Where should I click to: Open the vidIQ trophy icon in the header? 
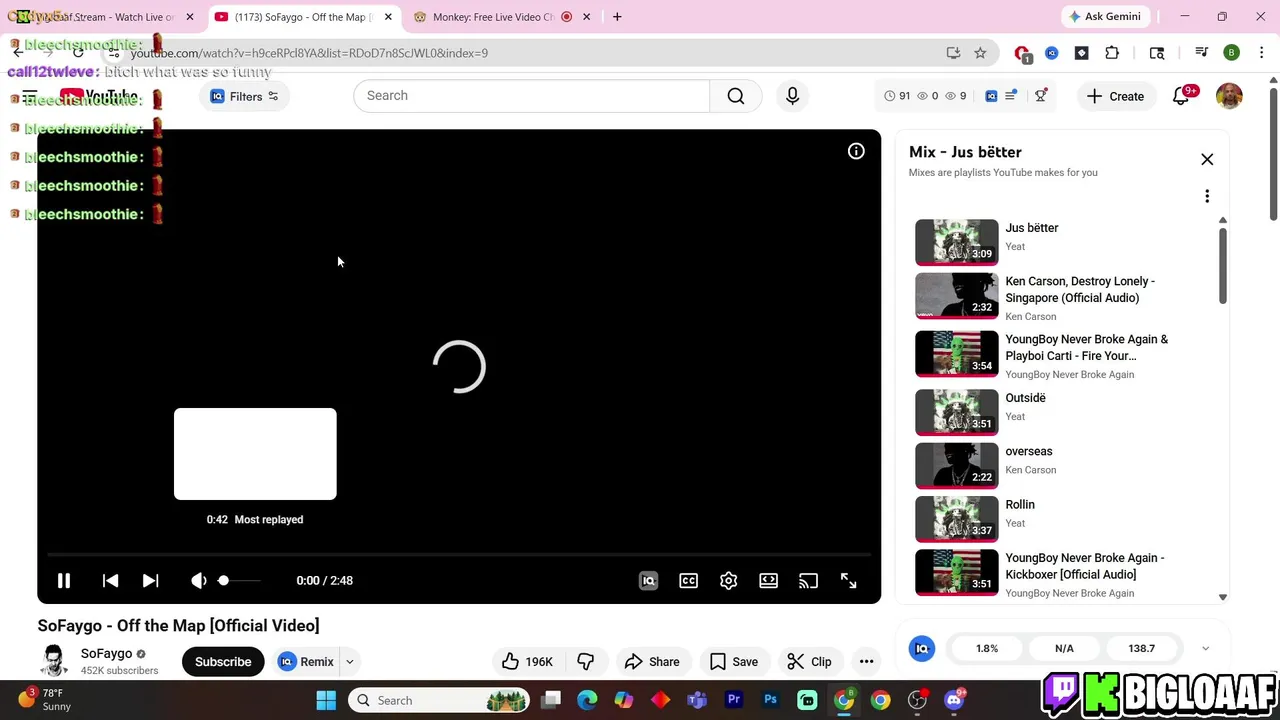coord(1041,96)
